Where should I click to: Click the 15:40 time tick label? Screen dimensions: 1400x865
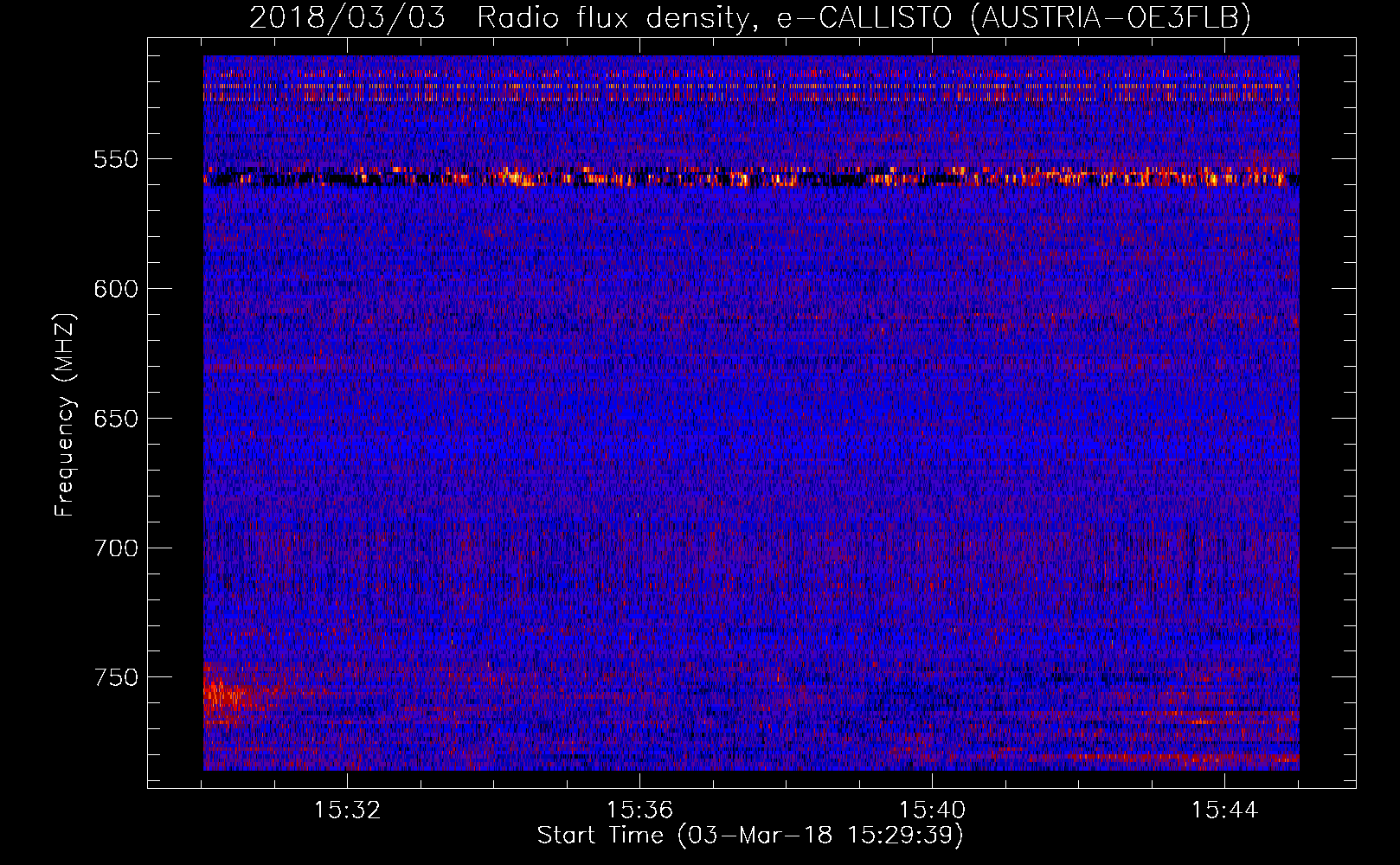tap(932, 811)
